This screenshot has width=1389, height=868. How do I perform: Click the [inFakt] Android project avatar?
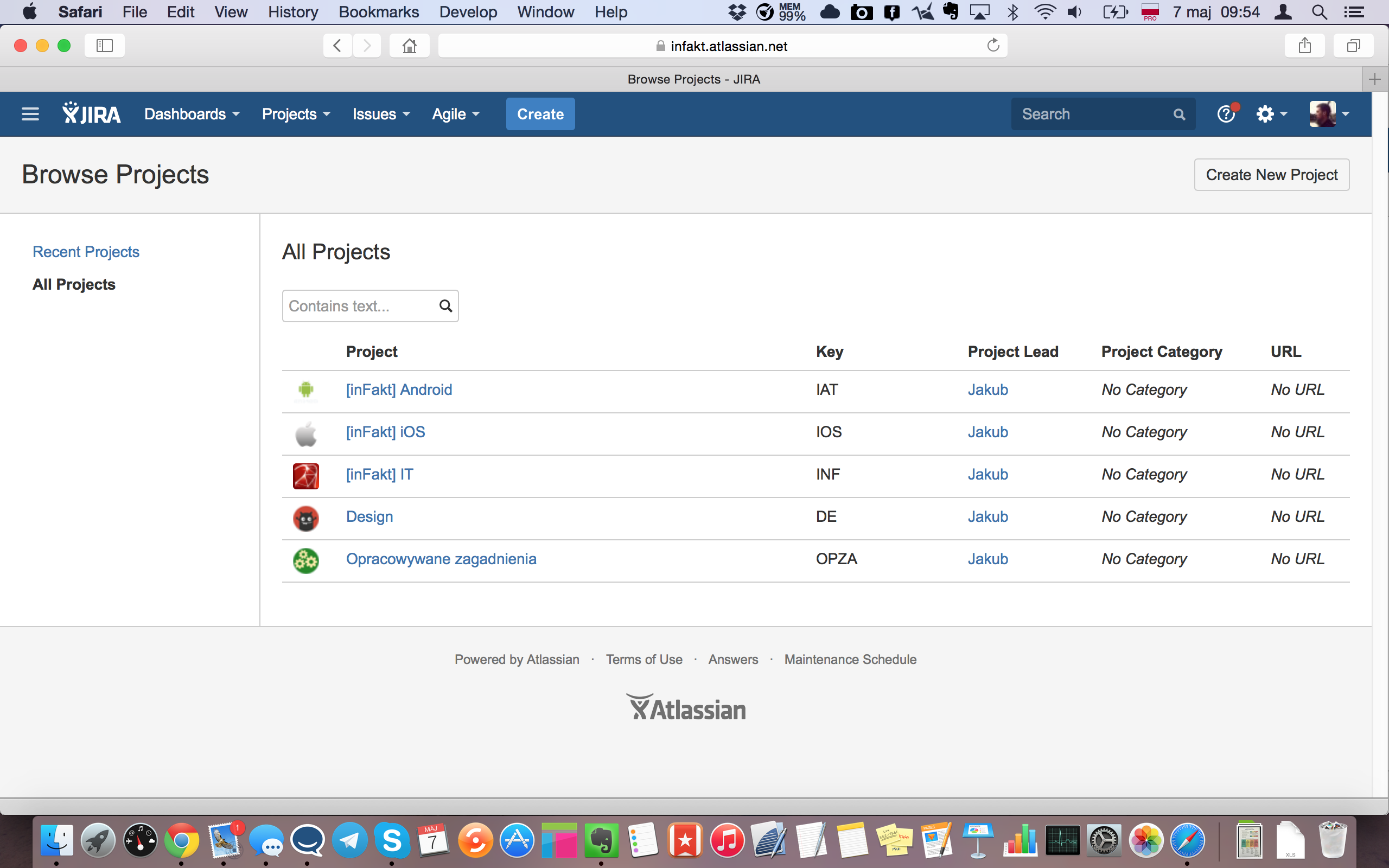[x=306, y=390]
